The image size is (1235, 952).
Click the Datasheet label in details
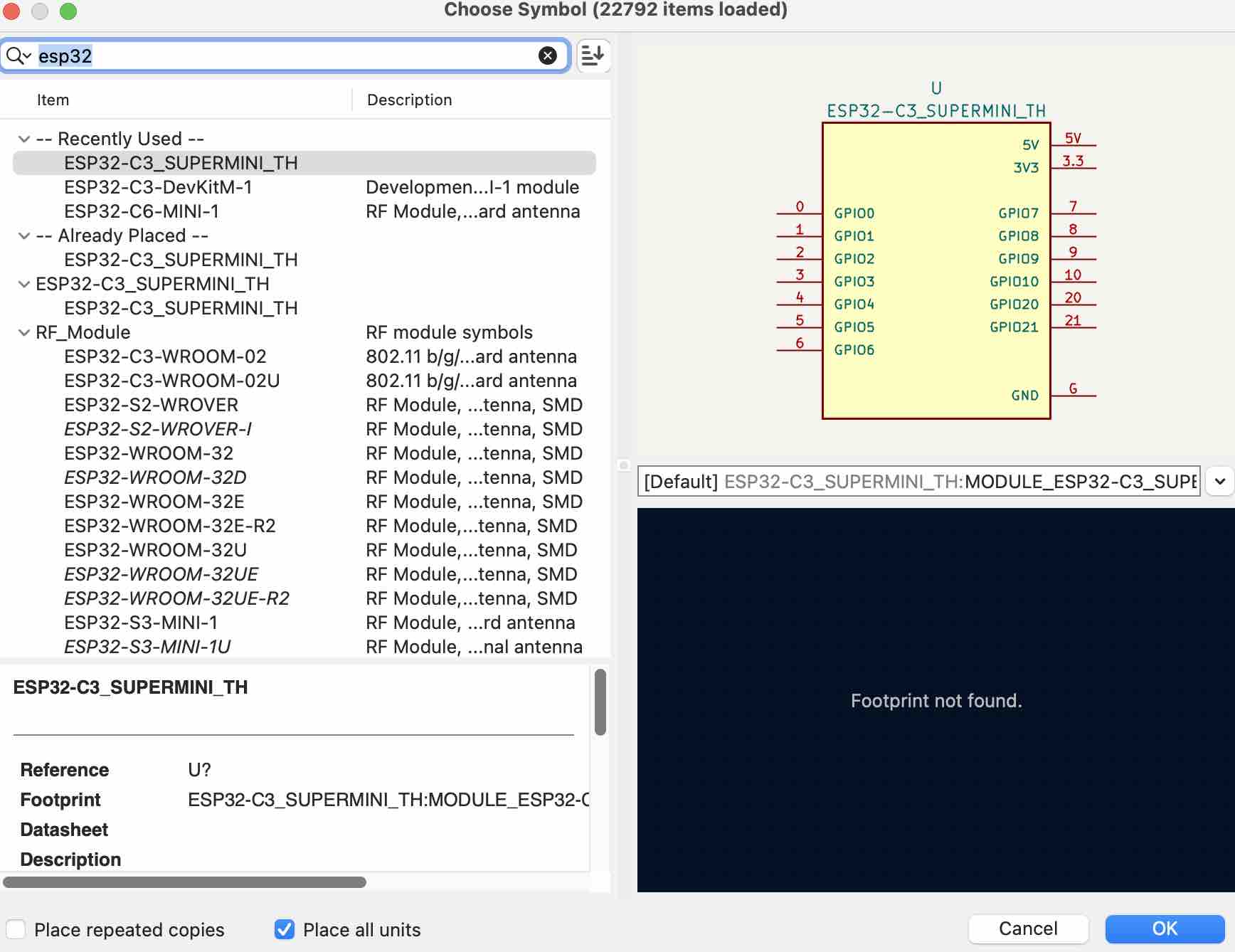(64, 830)
